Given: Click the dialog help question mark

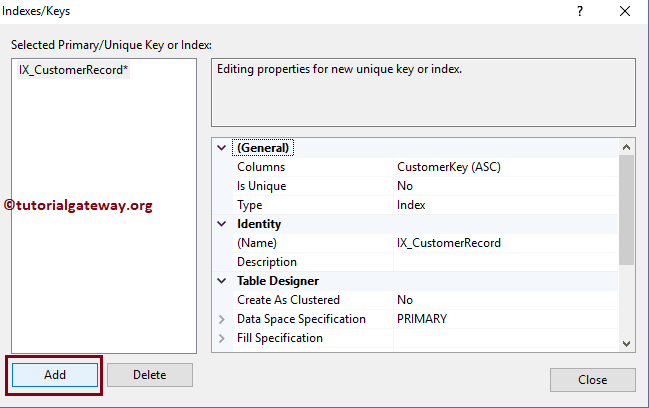Looking at the screenshot, I should pos(580,11).
